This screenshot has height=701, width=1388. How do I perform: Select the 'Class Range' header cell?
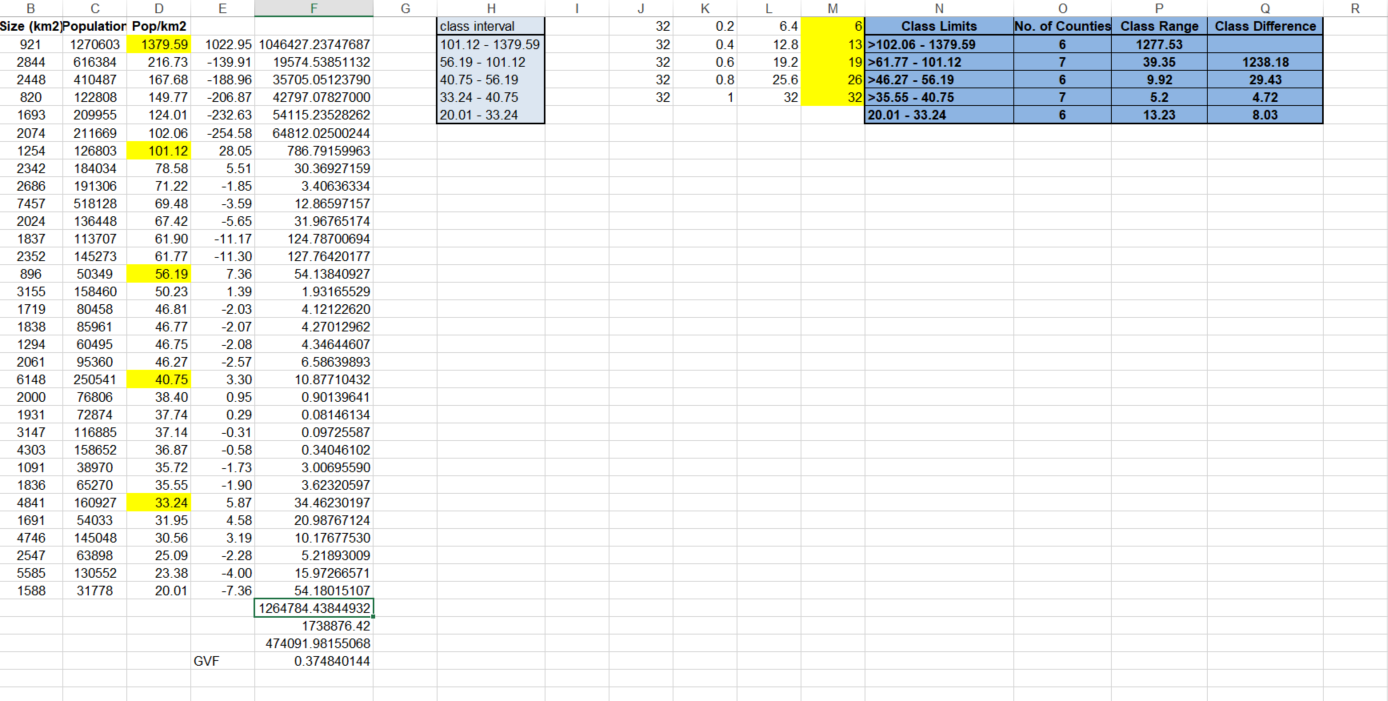point(1159,26)
